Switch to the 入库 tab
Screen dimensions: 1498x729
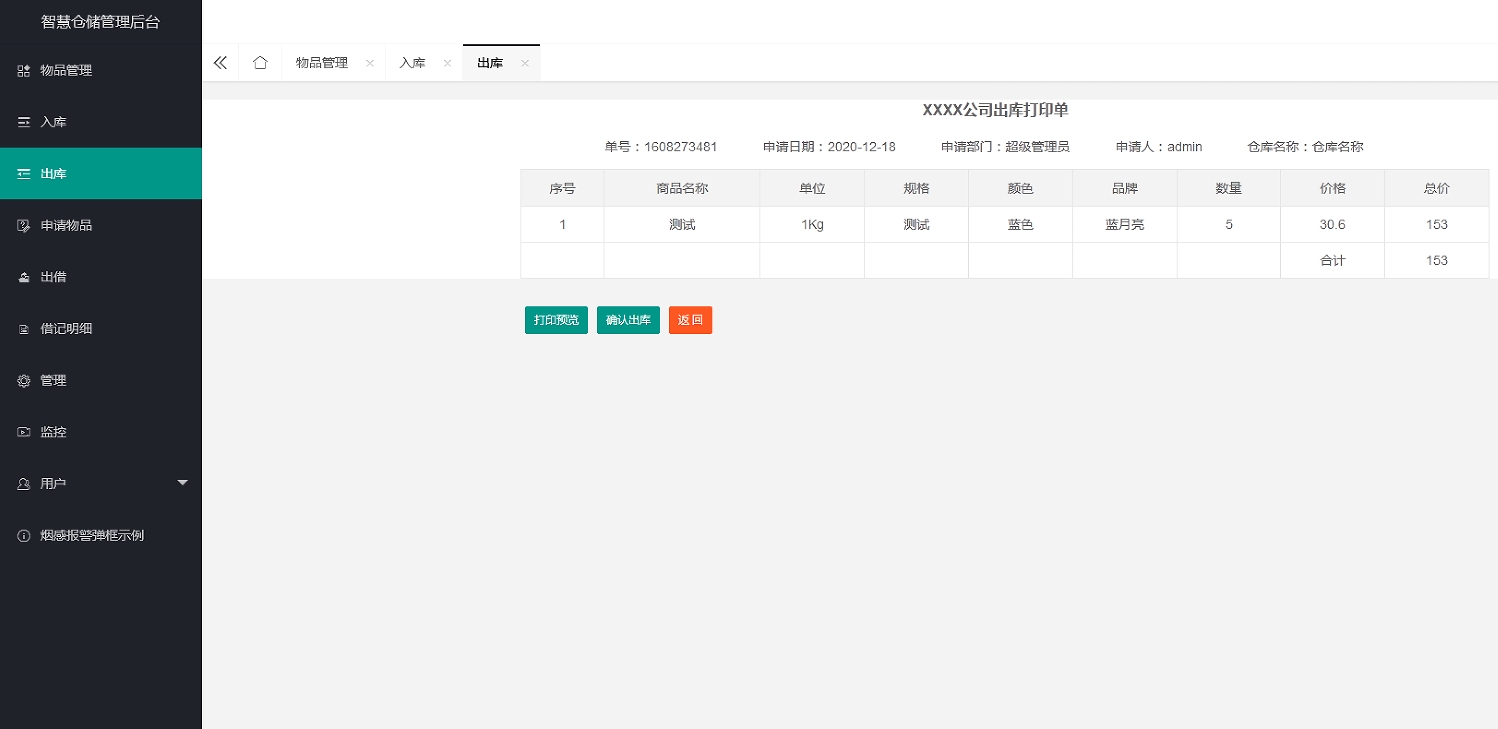(412, 62)
